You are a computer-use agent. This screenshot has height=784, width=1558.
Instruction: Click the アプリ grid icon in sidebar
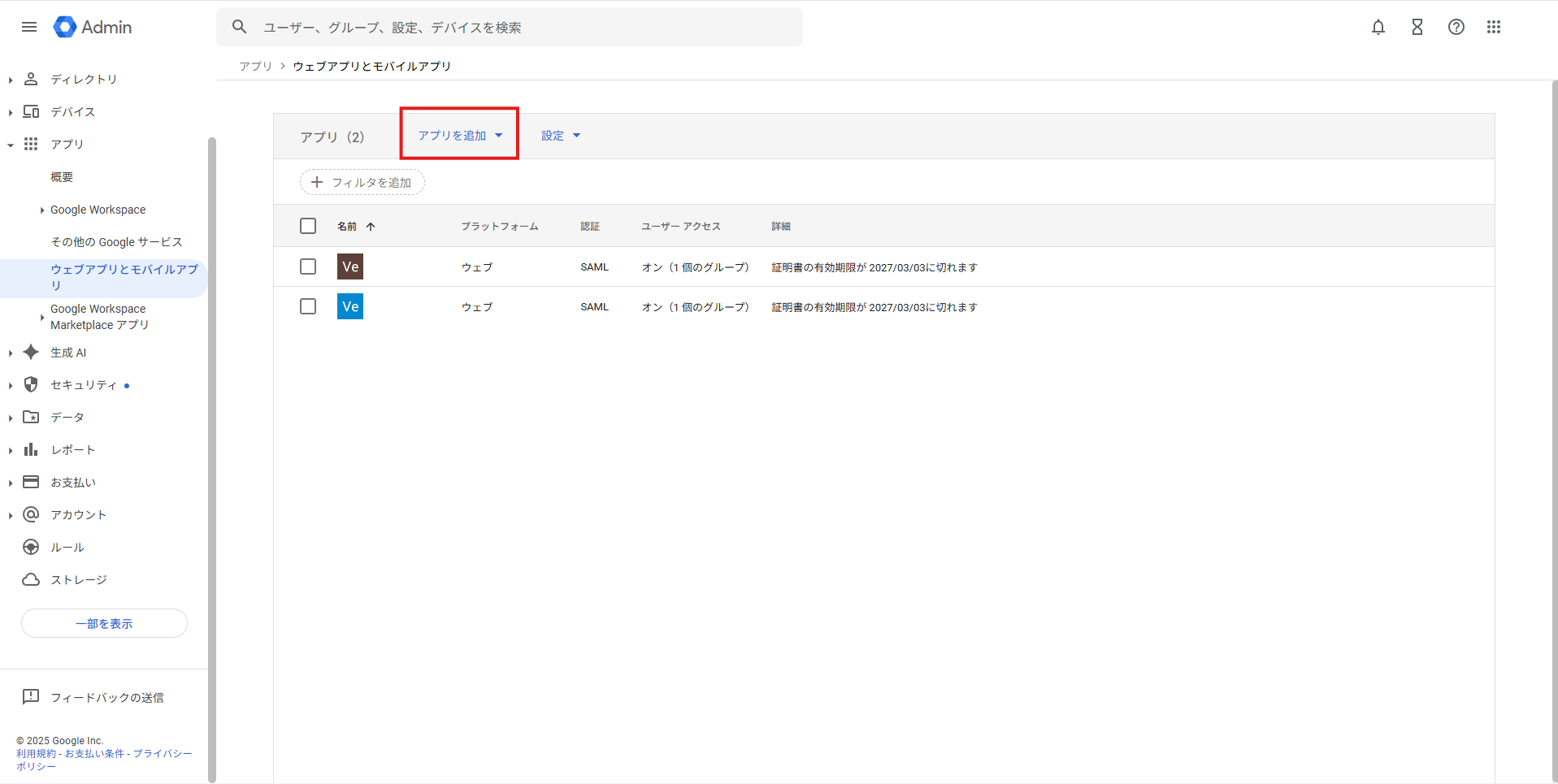pyautogui.click(x=31, y=144)
